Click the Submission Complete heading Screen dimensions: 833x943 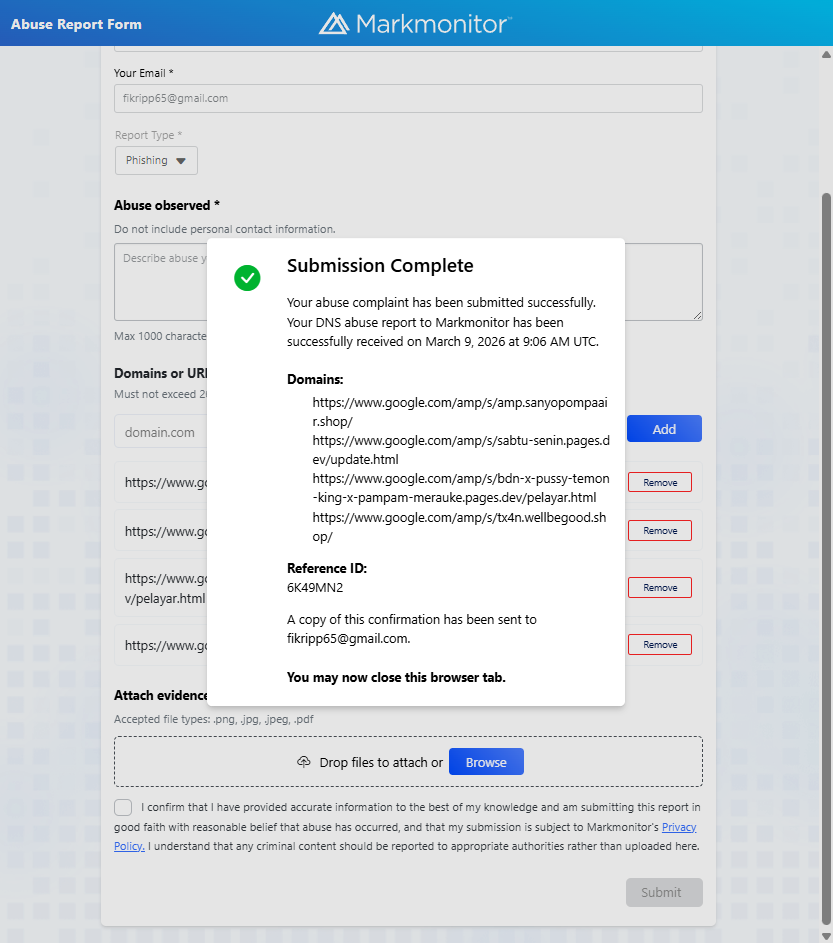380,265
